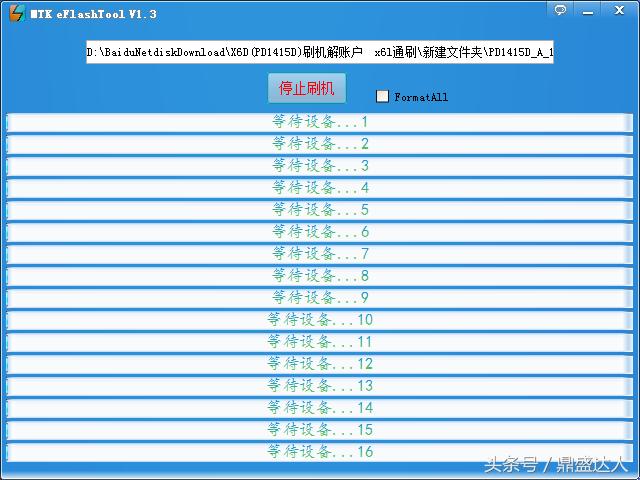
Task: Click the 等待设备...15 row
Action: coord(320,430)
